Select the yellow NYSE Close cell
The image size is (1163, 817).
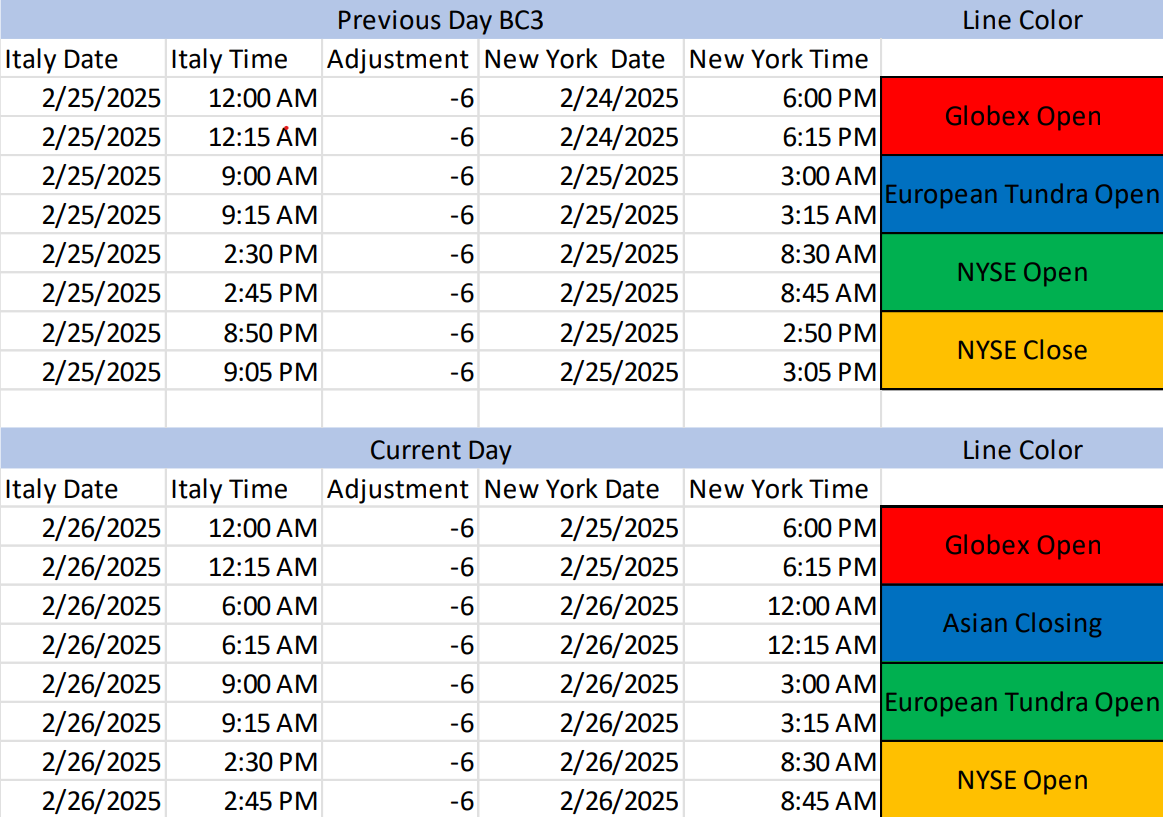coord(1021,351)
